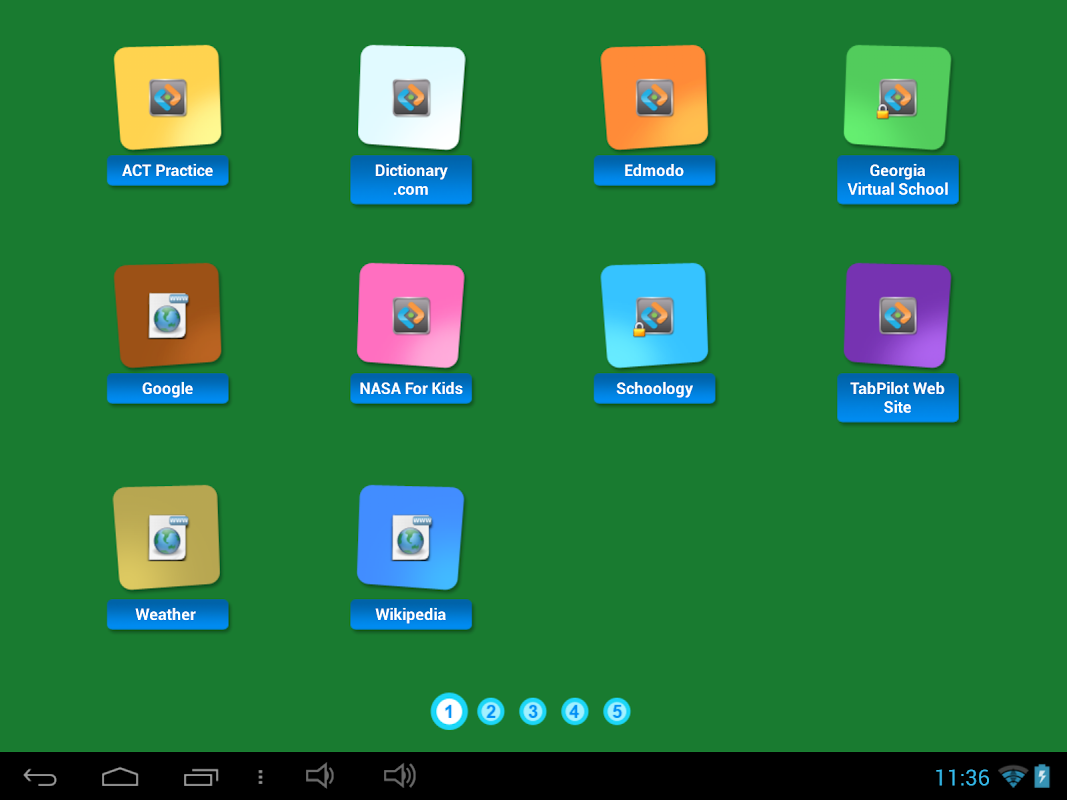Tap the Android back navigation button
This screenshot has height=800, width=1067.
tap(40, 777)
